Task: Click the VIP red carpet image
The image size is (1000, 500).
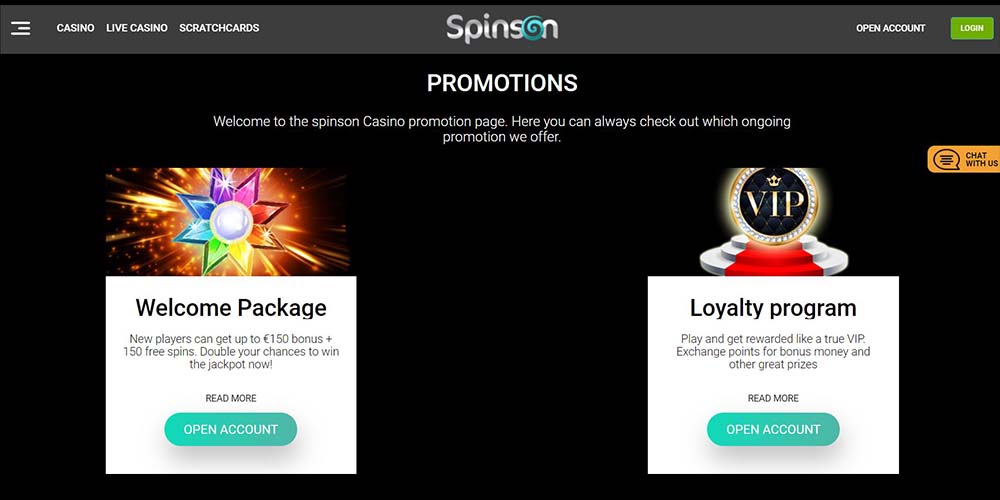Action: pyautogui.click(x=773, y=222)
